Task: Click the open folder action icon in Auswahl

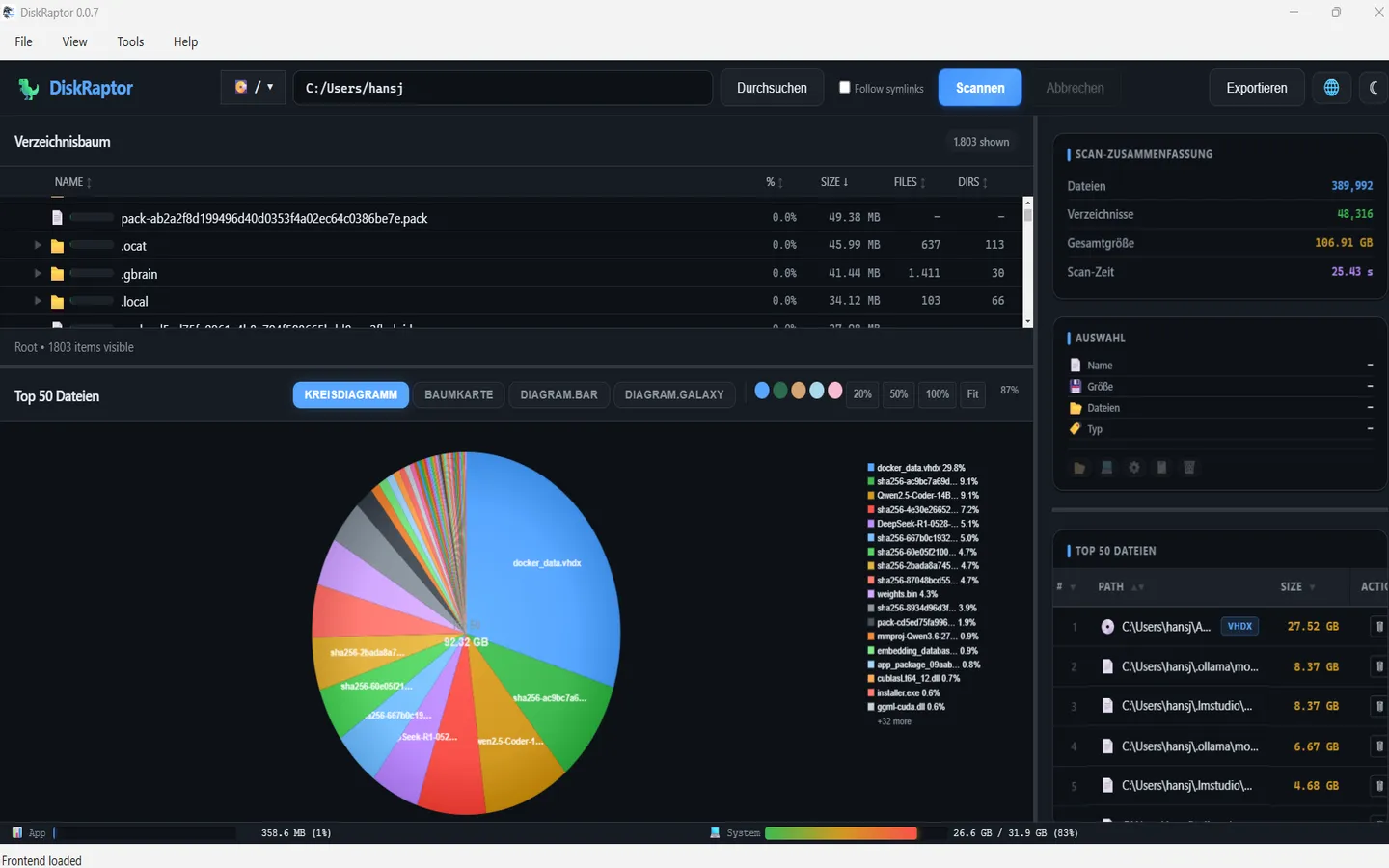Action: click(x=1079, y=468)
